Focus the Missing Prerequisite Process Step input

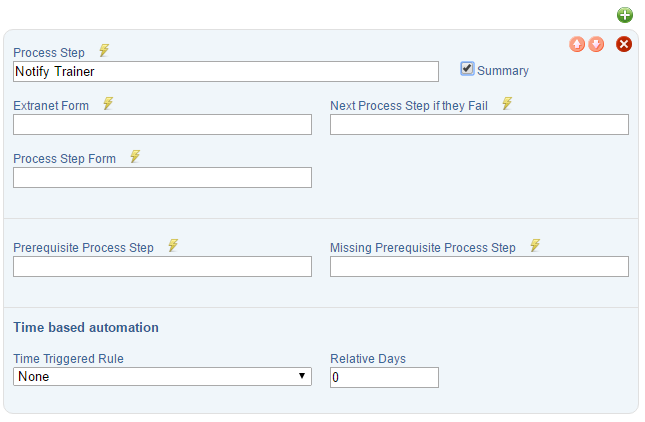click(x=479, y=267)
